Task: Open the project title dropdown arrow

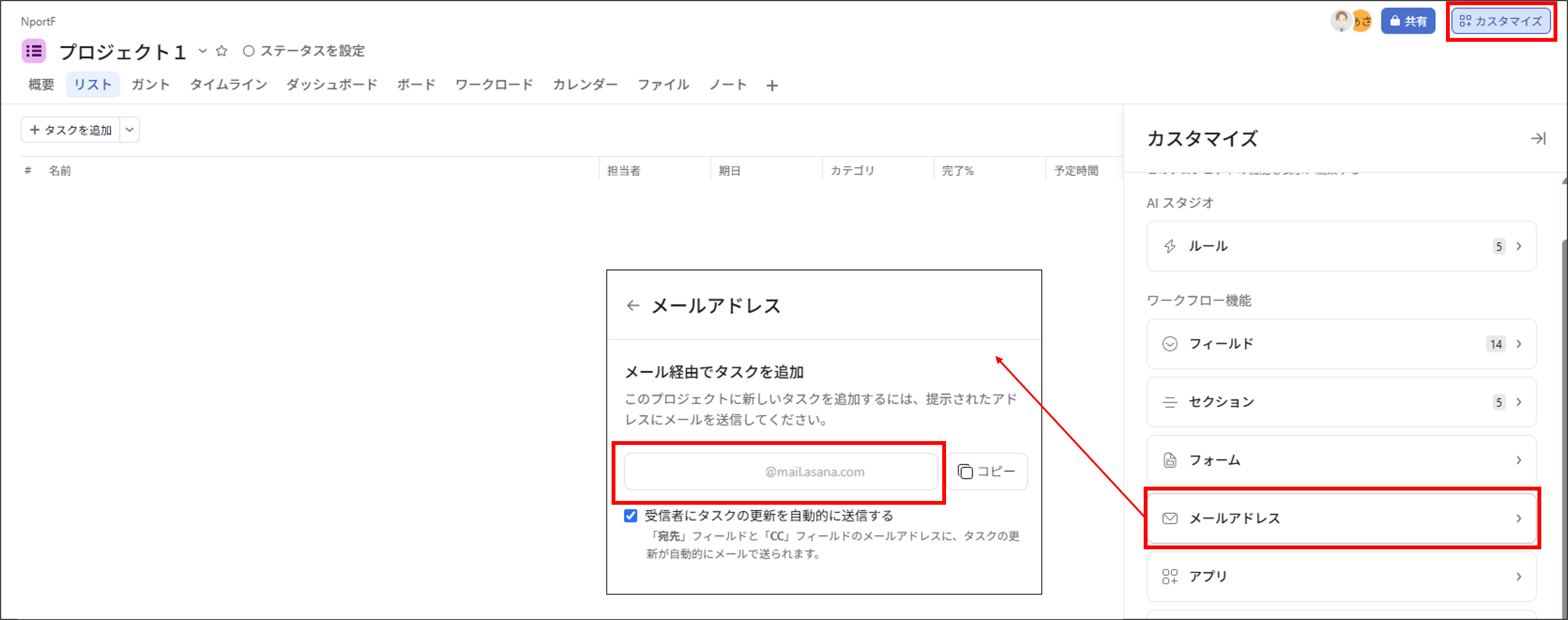Action: [x=203, y=51]
